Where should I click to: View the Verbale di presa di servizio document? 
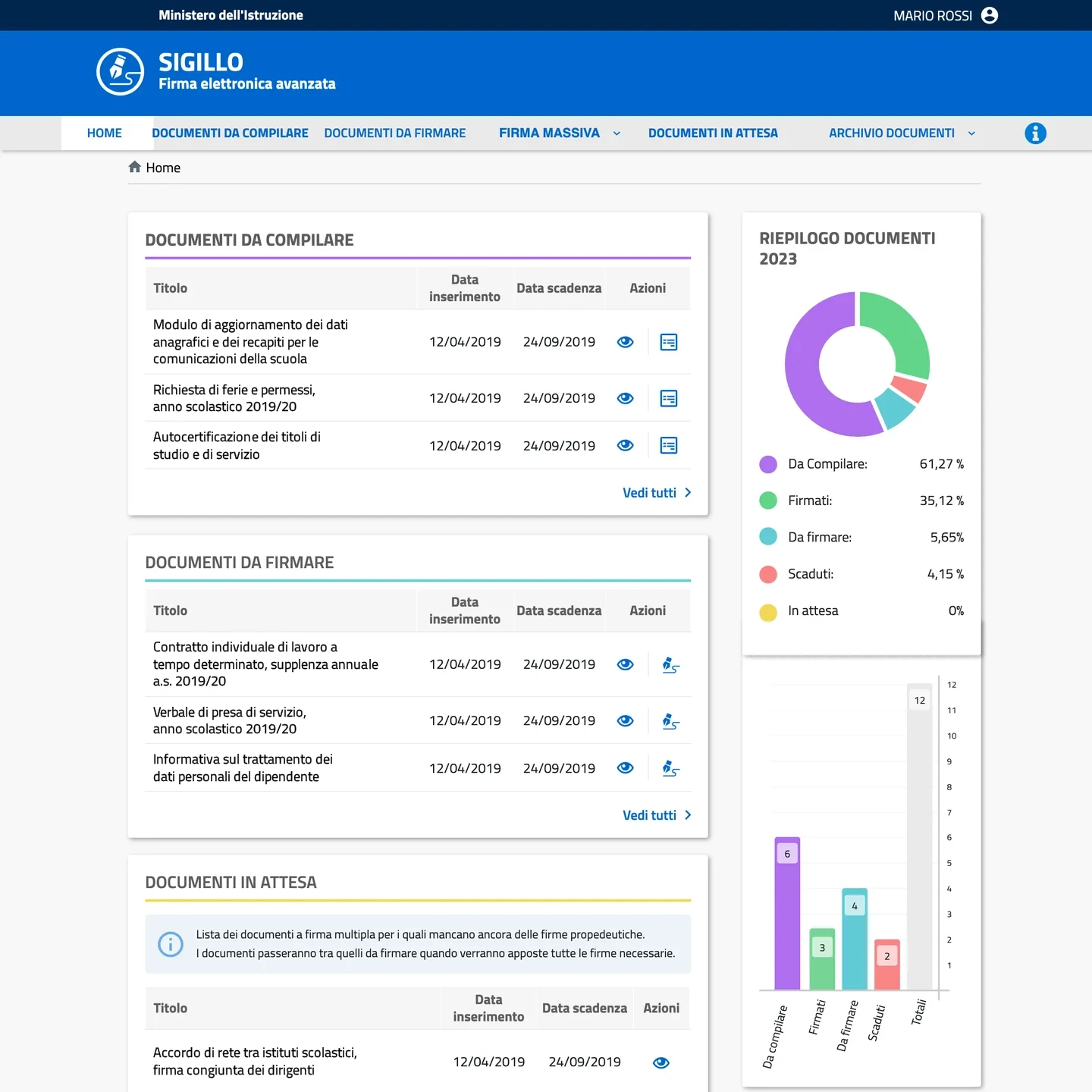[x=625, y=720]
